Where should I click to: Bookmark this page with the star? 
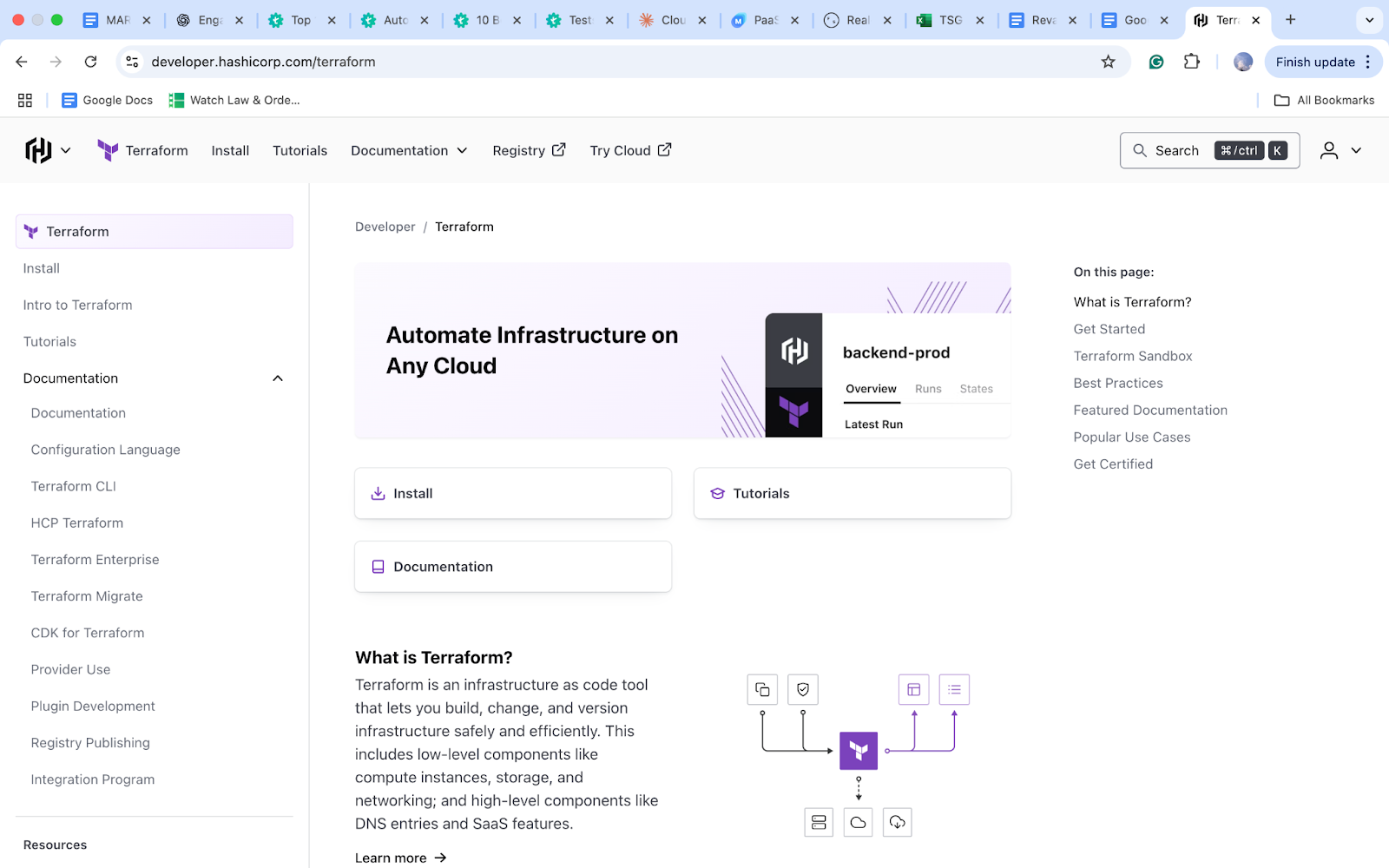pos(1108,62)
